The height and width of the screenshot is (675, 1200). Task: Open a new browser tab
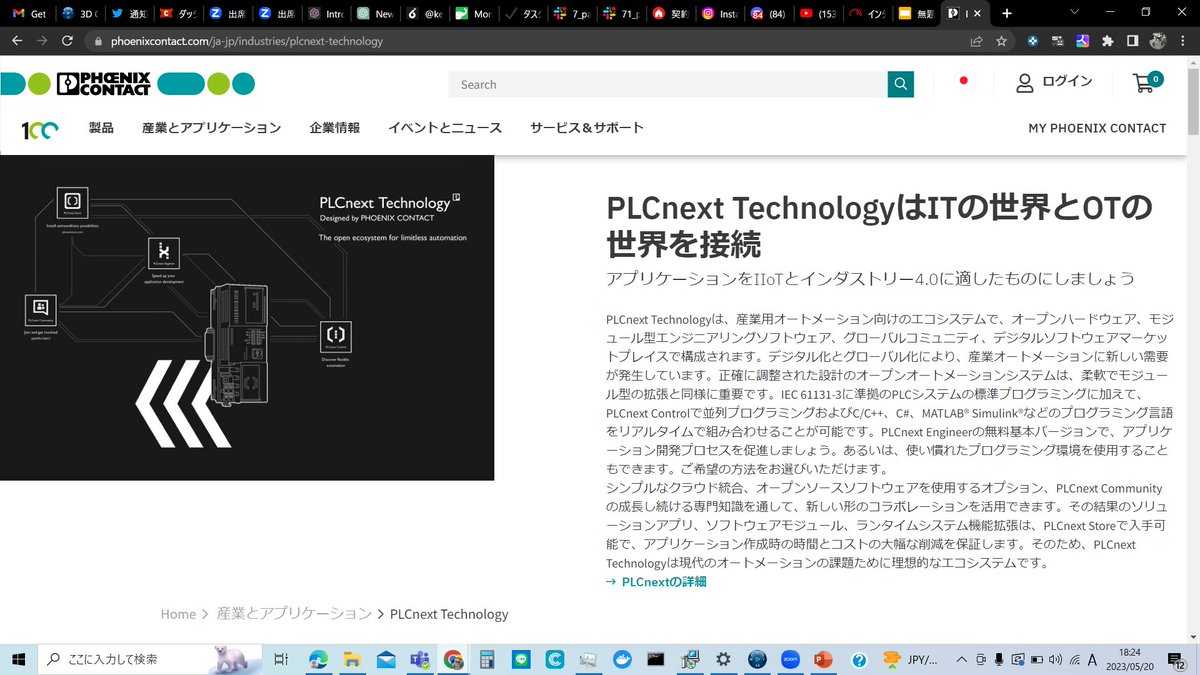tap(1006, 13)
